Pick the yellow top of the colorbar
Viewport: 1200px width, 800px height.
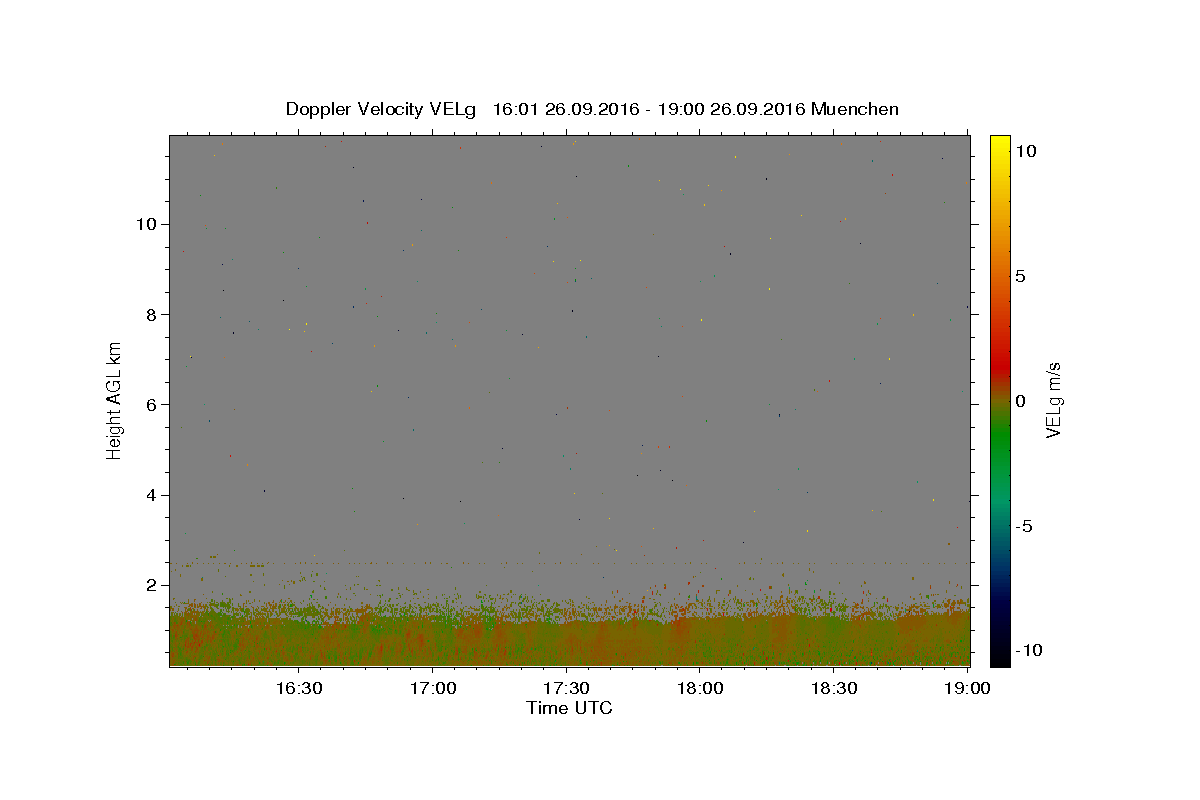1000,142
